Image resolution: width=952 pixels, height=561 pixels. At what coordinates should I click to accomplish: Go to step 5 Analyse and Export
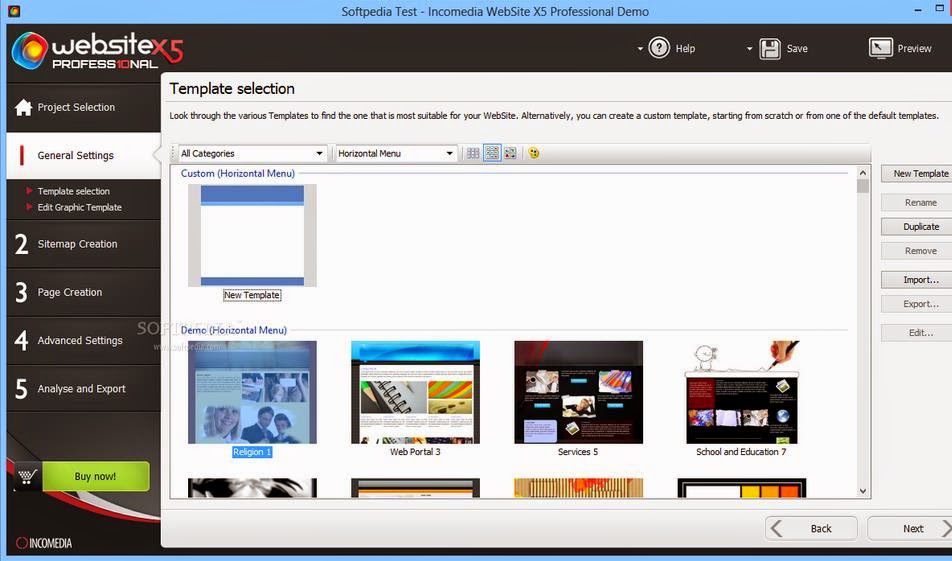84,389
